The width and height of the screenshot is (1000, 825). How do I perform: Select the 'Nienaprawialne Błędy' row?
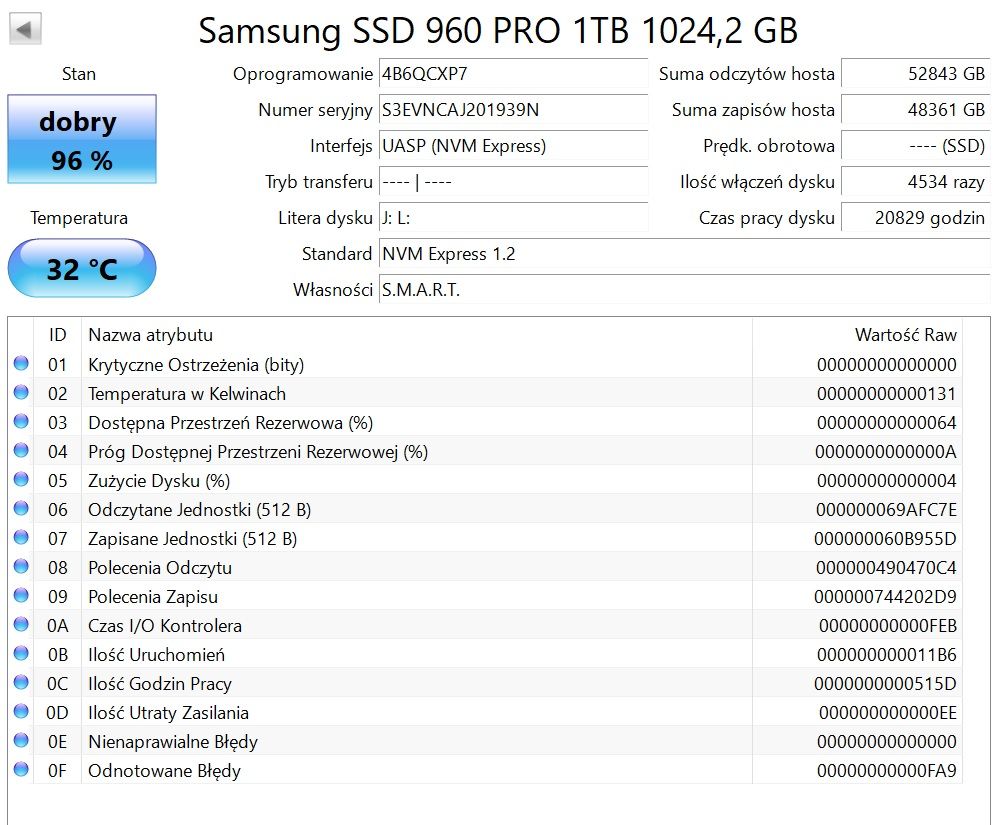coord(485,741)
